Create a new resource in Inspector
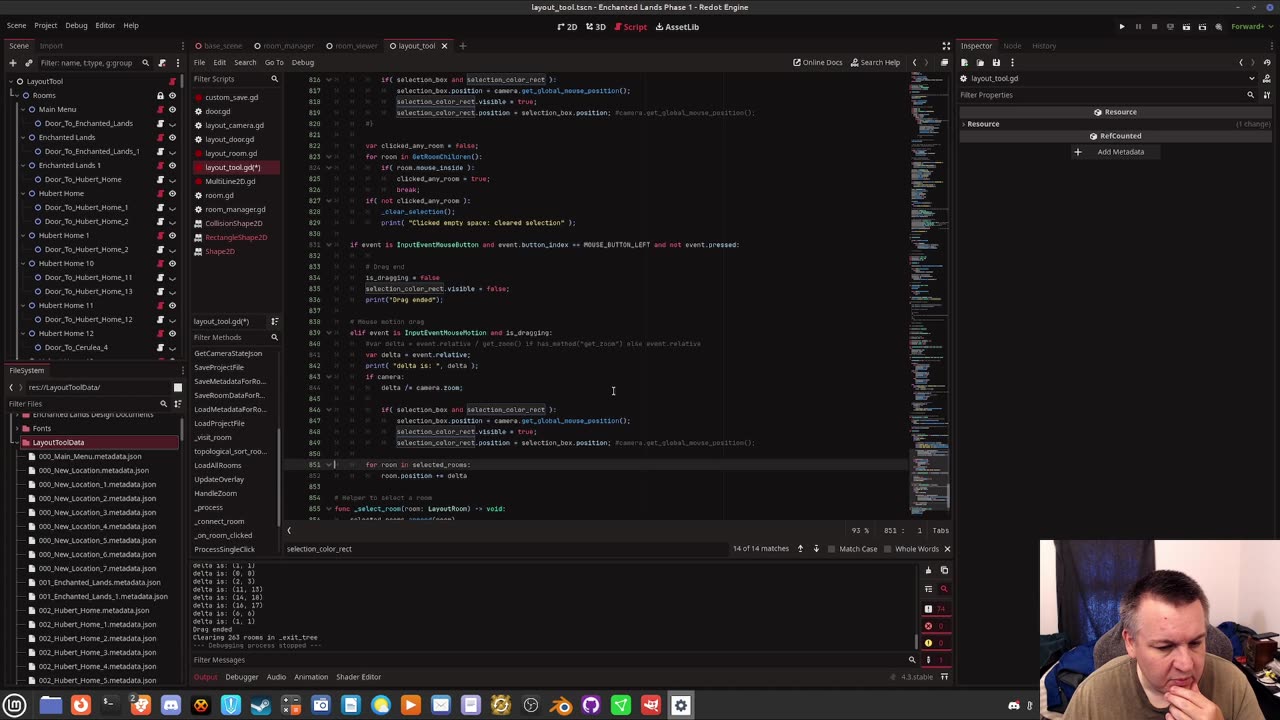Image resolution: width=1280 pixels, height=720 pixels. coord(966,62)
